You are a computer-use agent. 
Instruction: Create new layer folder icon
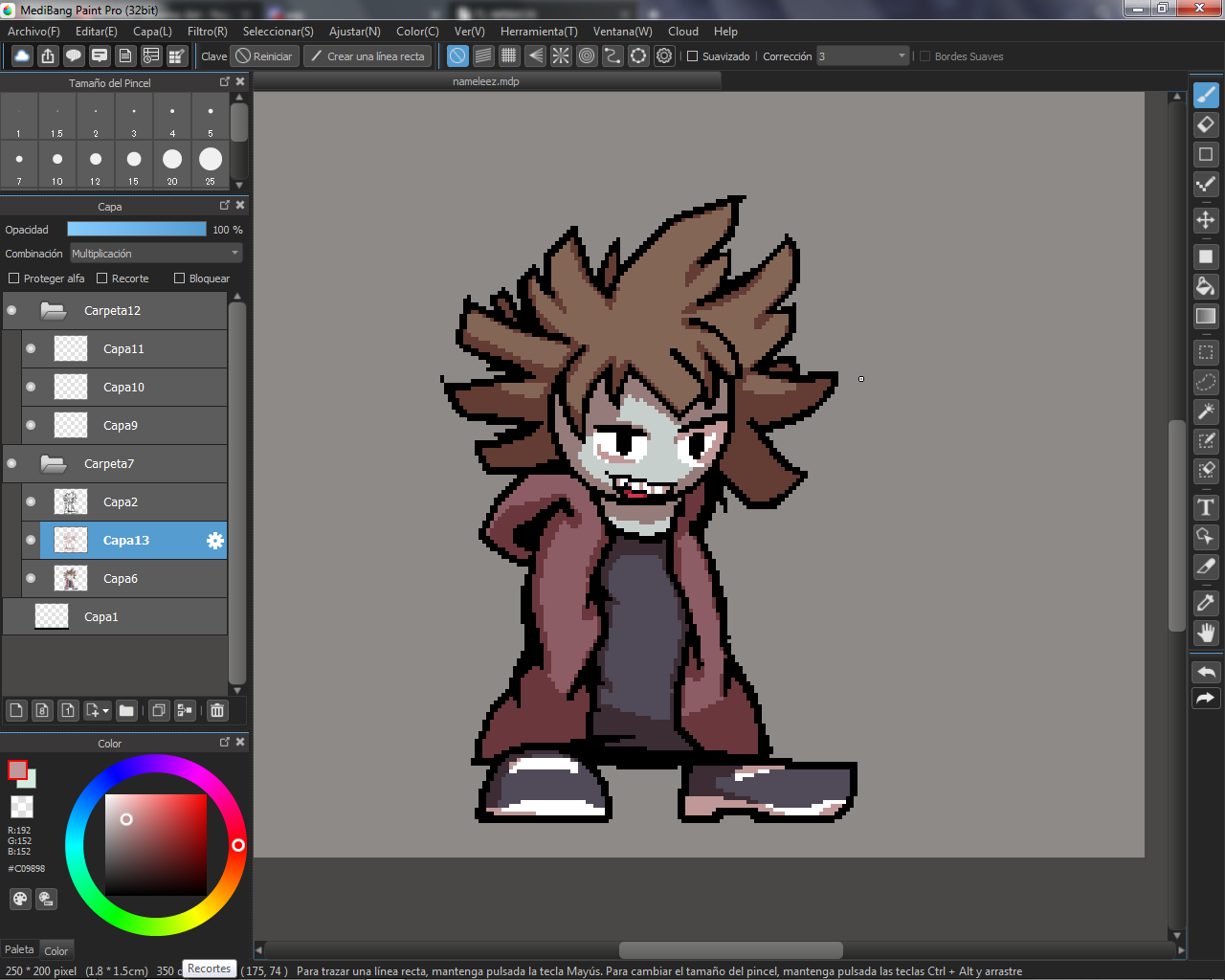pos(126,710)
